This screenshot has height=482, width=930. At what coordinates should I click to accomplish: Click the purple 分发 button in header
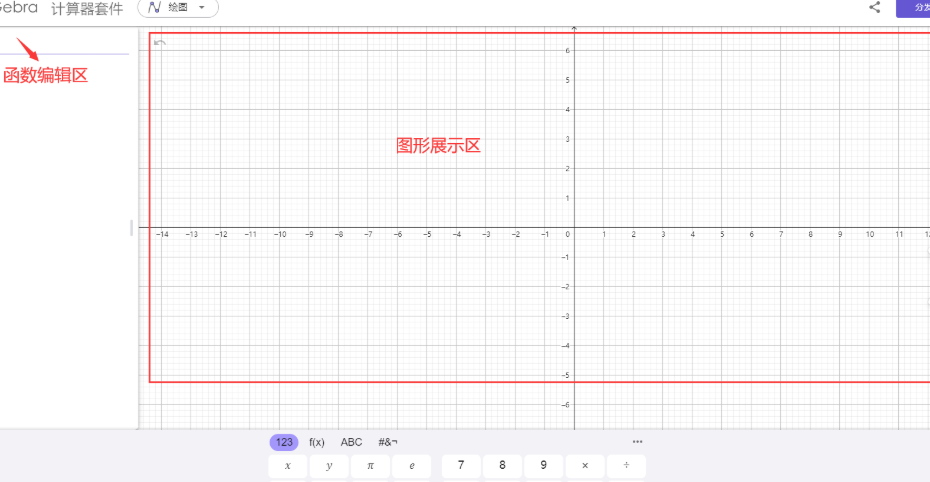(913, 8)
